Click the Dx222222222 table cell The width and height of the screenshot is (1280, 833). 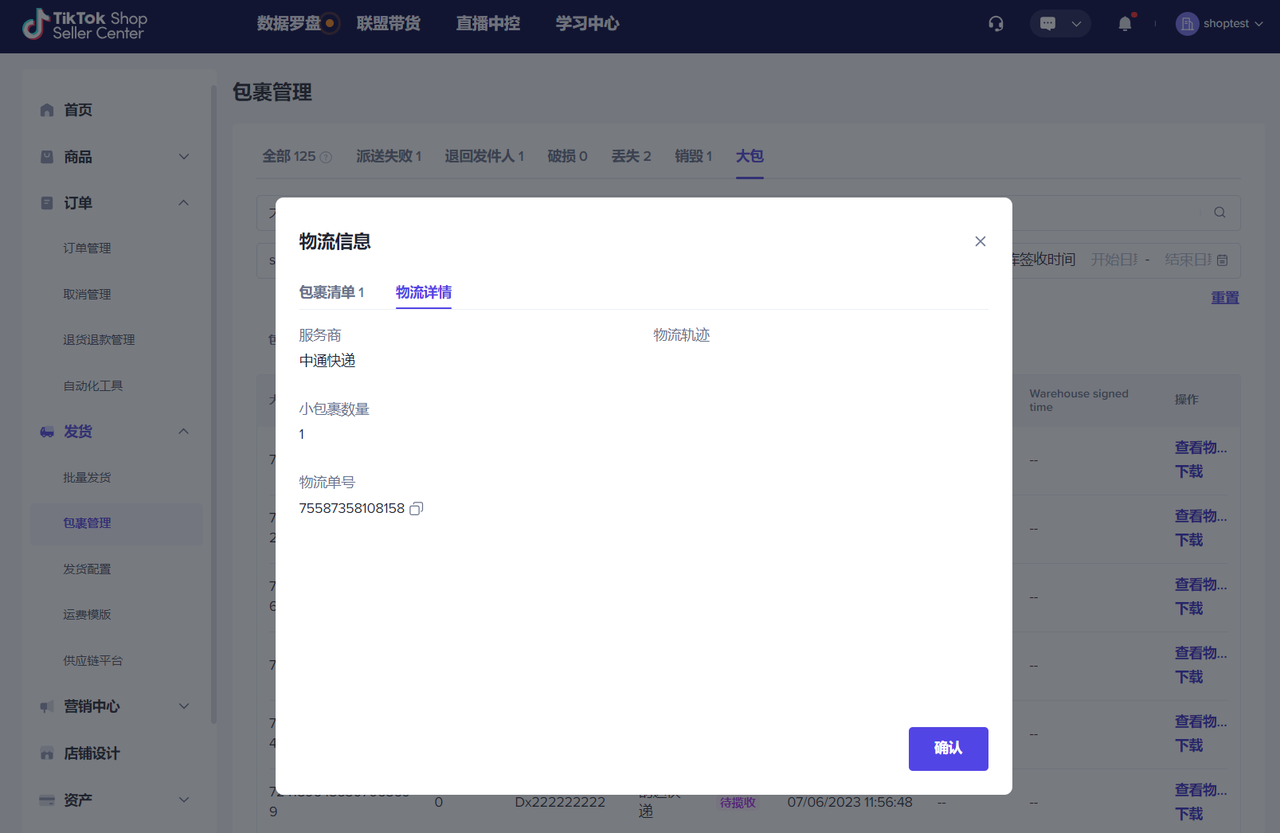click(560, 802)
